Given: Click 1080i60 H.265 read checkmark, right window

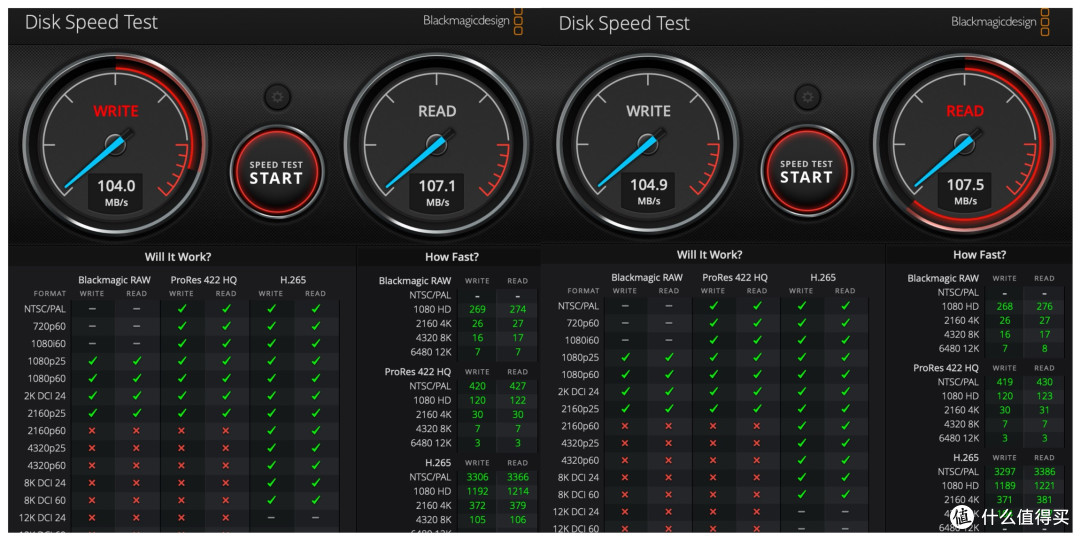Looking at the screenshot, I should (x=846, y=340).
